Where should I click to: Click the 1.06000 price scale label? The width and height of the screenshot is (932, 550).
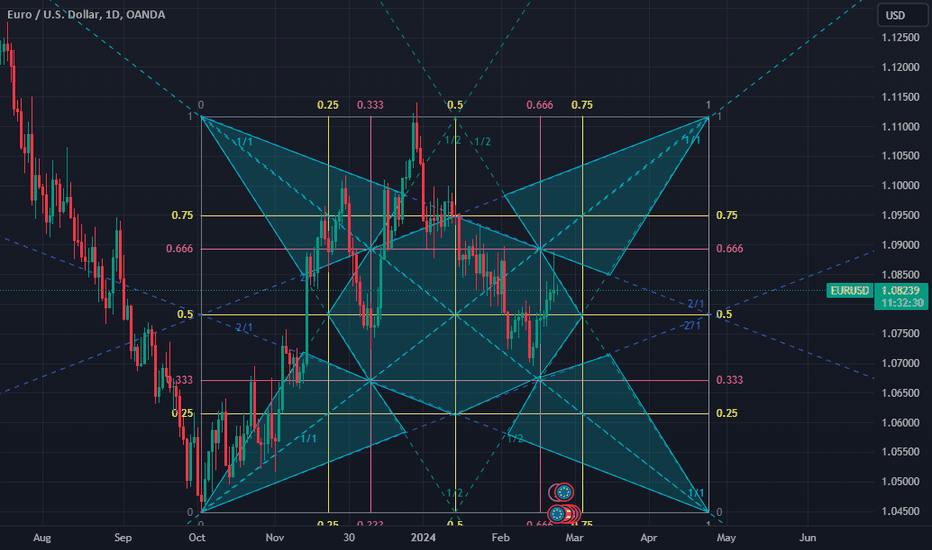pyautogui.click(x=900, y=423)
